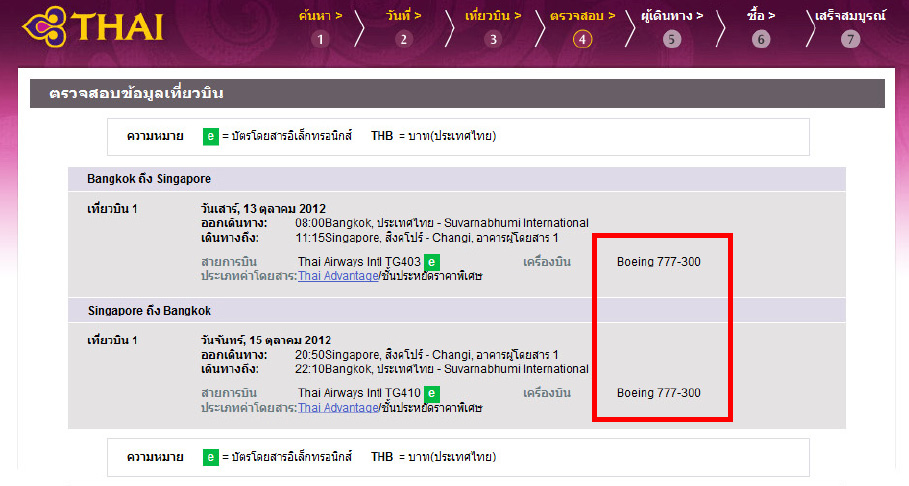
Task: Click THB = บาท text in bottom legend
Action: coord(434,457)
